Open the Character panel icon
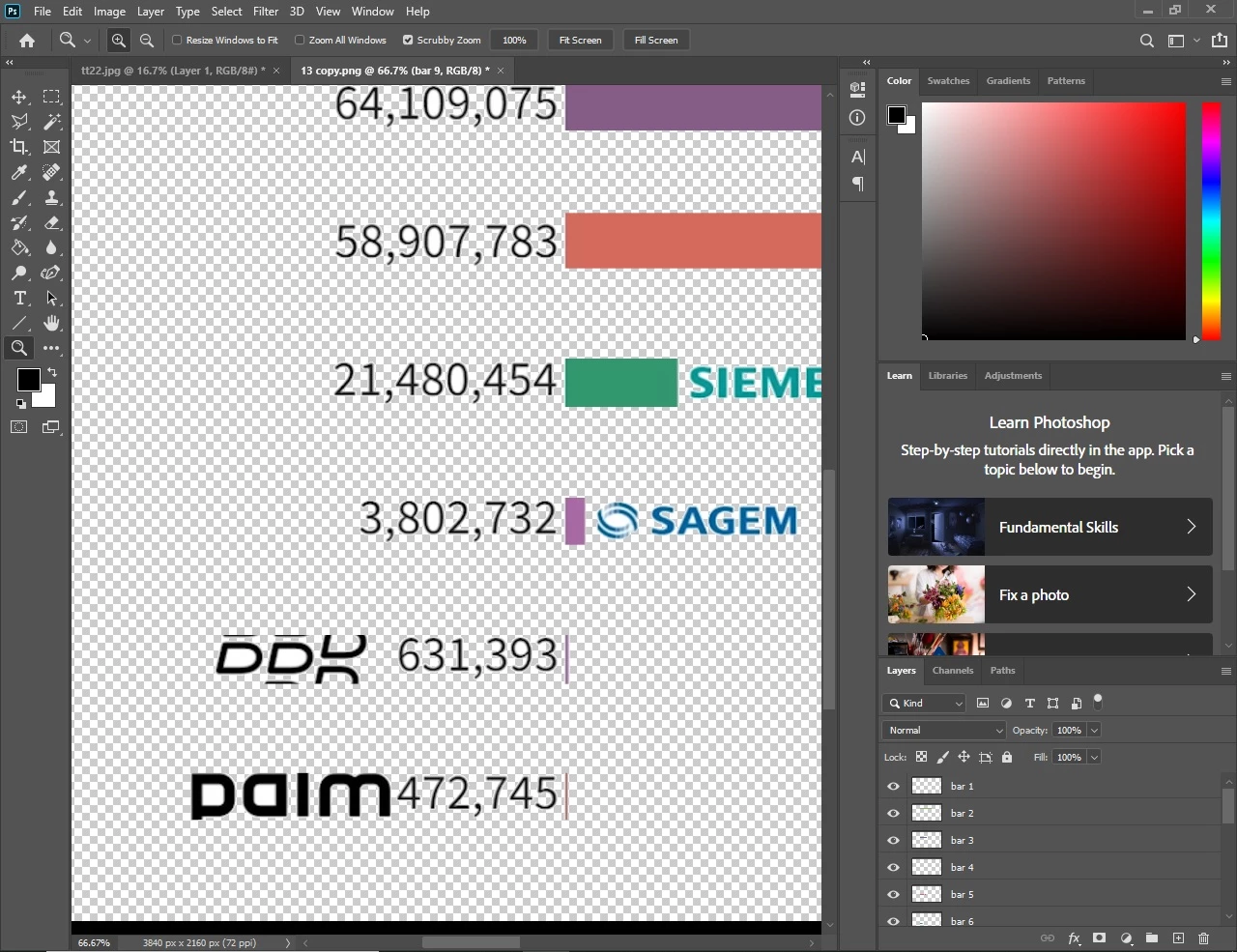 [x=857, y=157]
